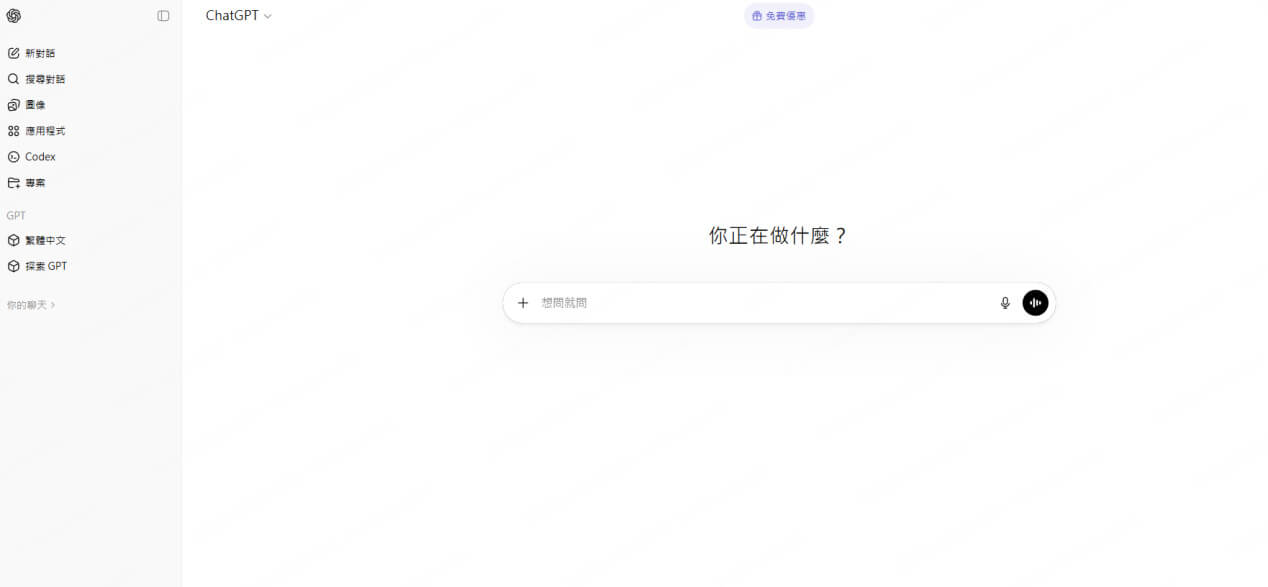
Task: Open the 專案 projects section
Action: [33, 182]
